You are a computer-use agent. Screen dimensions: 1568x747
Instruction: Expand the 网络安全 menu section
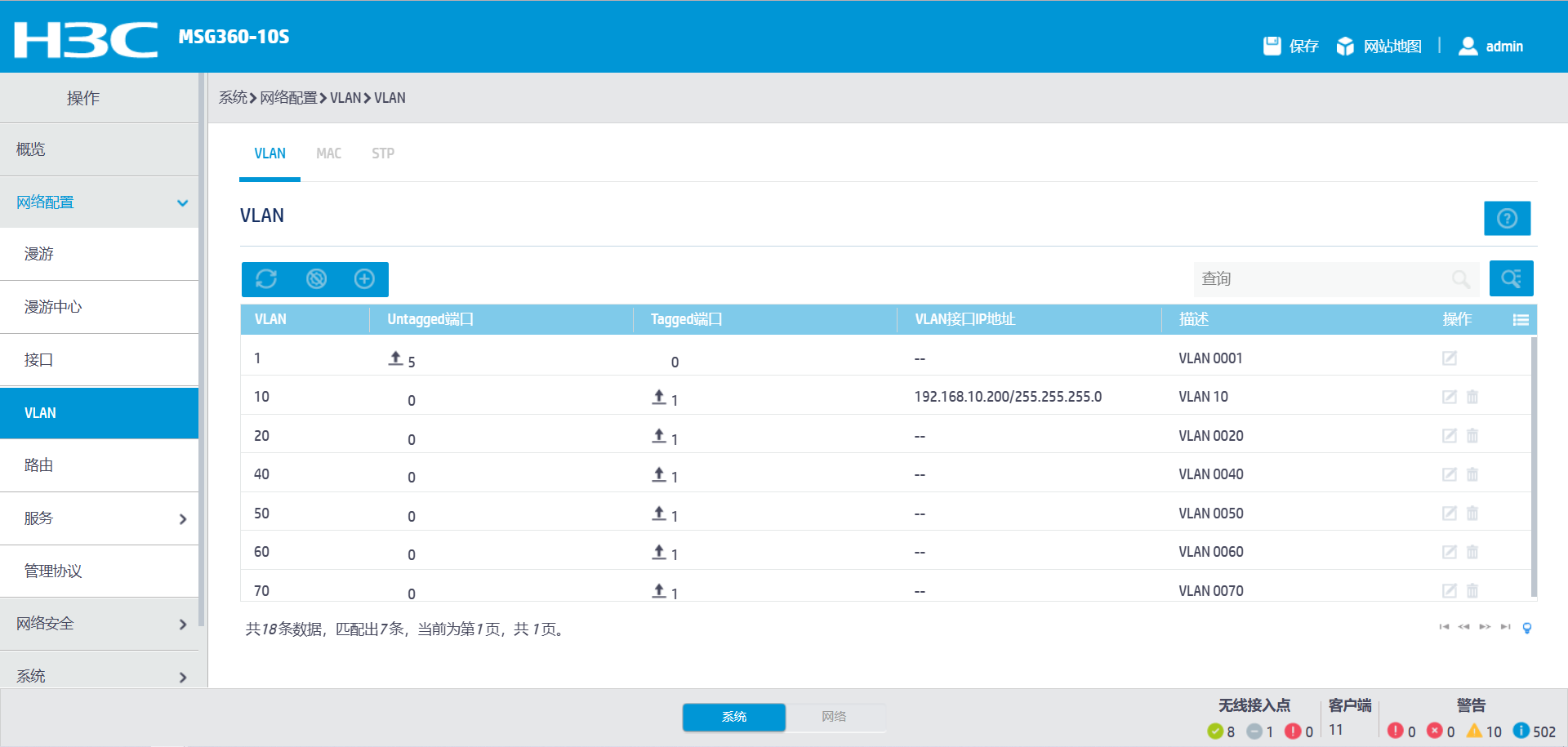click(x=182, y=625)
